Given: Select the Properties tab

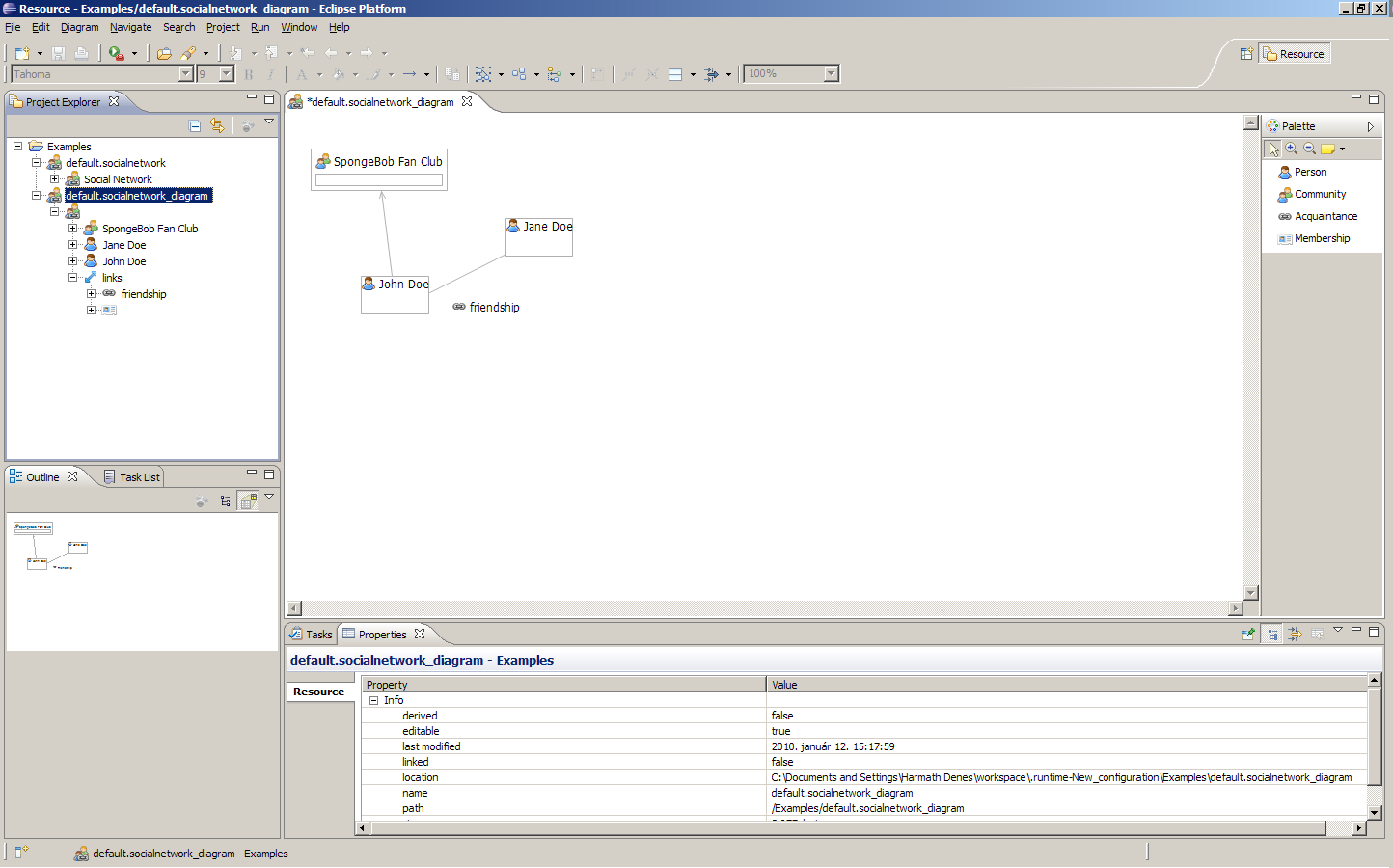Looking at the screenshot, I should pyautogui.click(x=382, y=635).
